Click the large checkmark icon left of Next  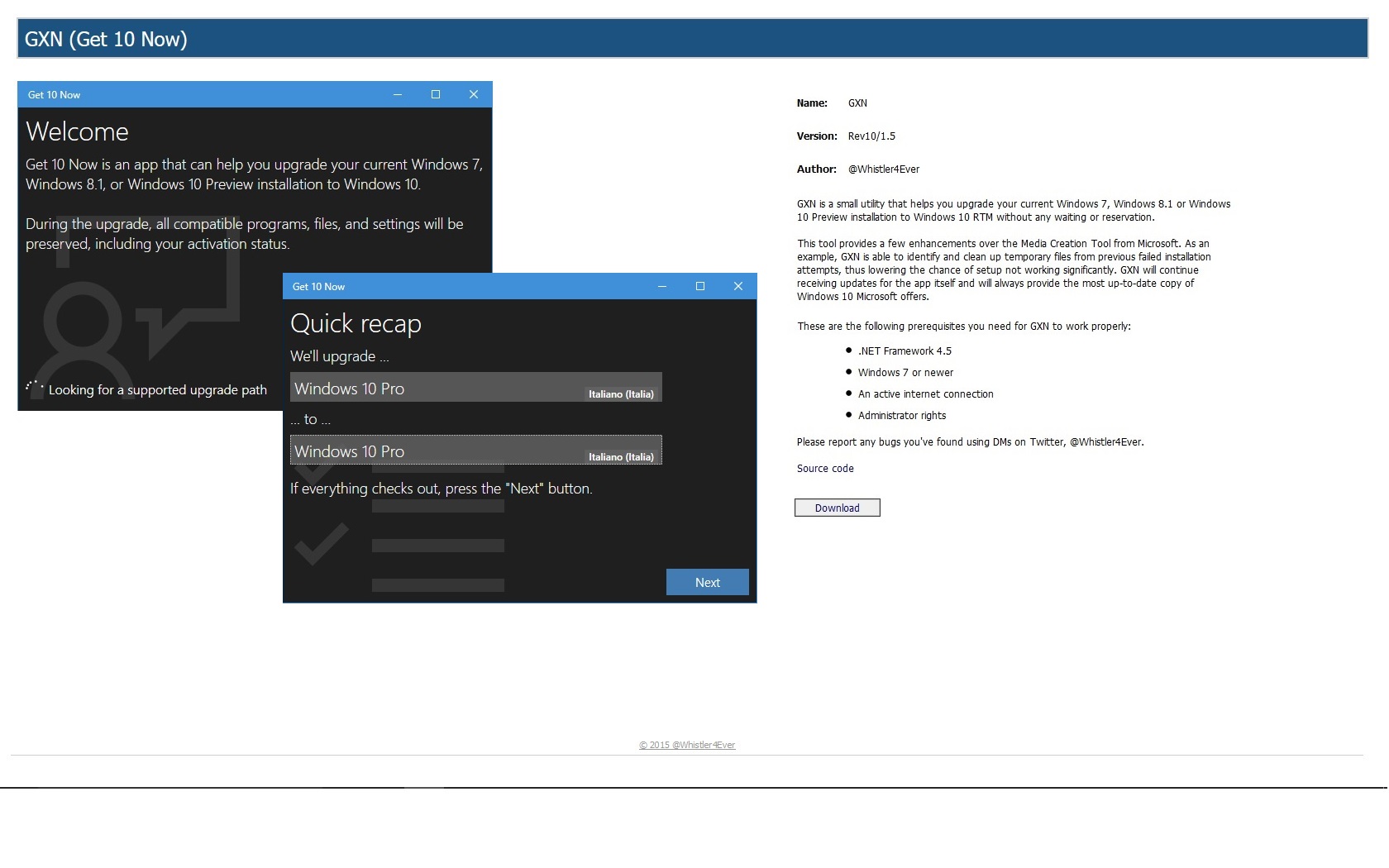tap(322, 544)
